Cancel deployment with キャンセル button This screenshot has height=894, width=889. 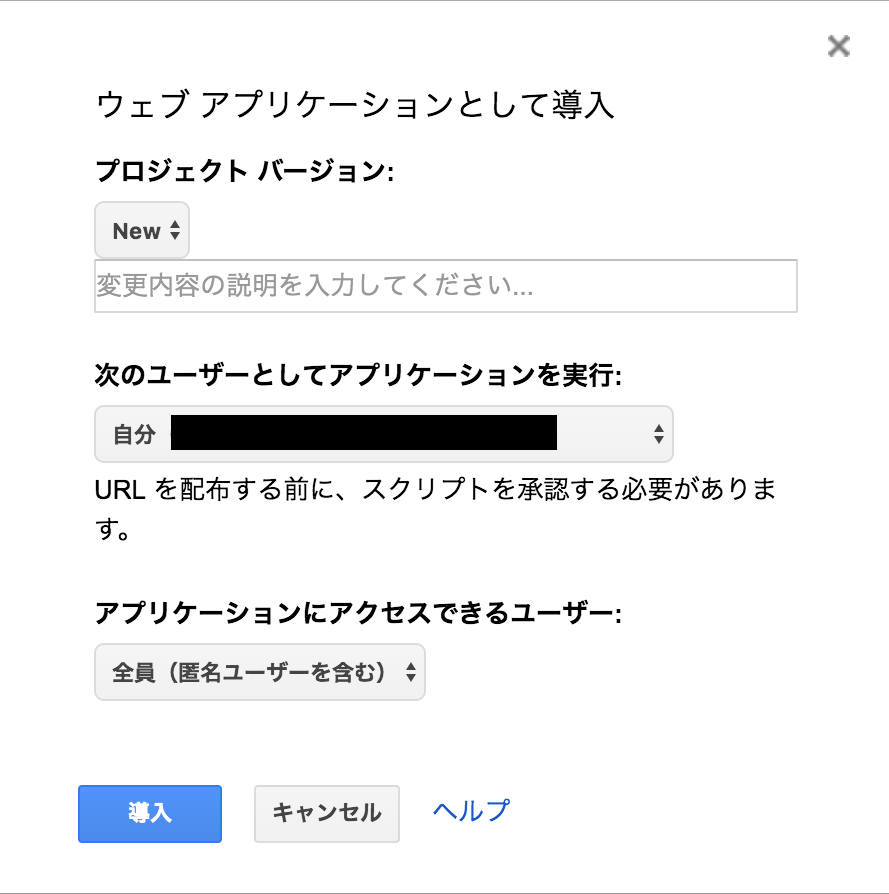(x=326, y=813)
